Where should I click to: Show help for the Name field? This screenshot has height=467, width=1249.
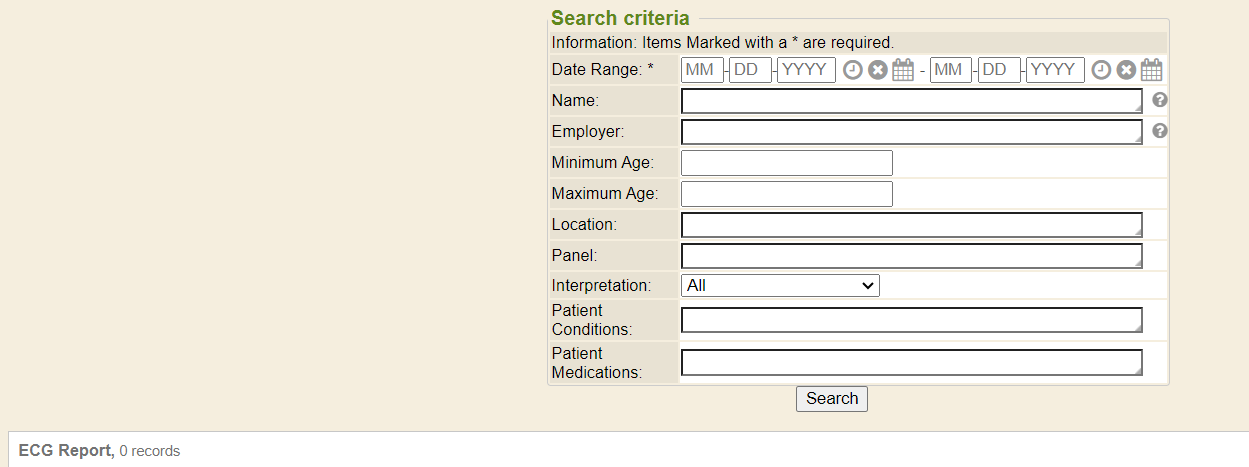[x=1160, y=100]
